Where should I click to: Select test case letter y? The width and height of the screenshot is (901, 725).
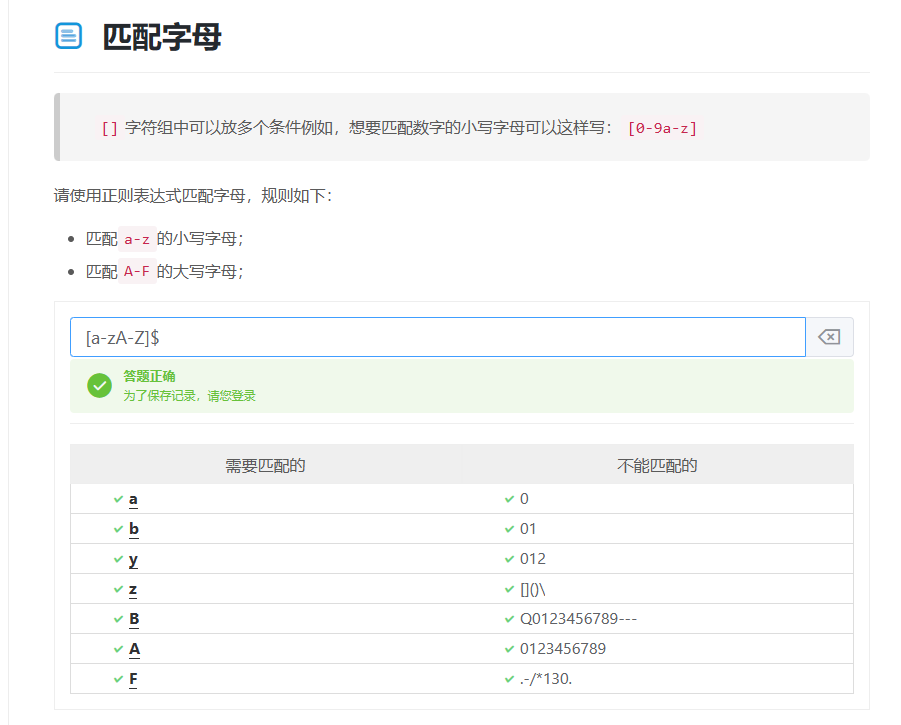134,559
